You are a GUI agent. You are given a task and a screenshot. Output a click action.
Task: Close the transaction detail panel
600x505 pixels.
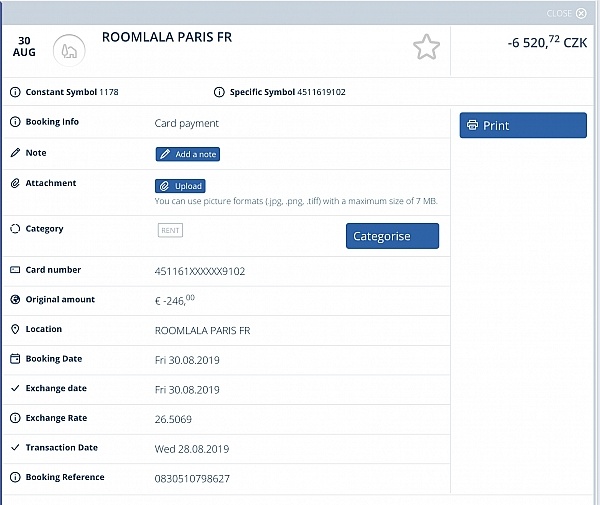pyautogui.click(x=566, y=13)
